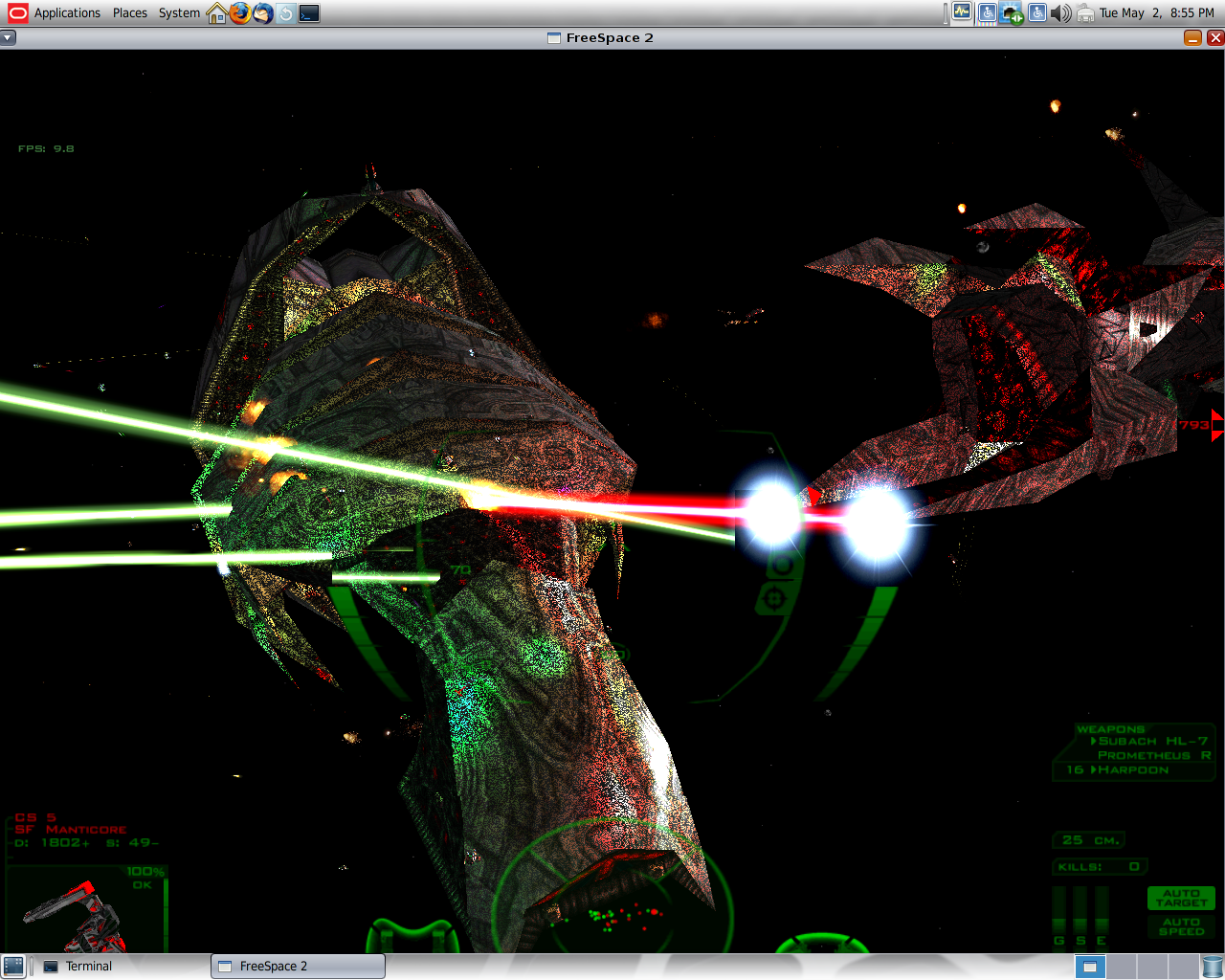
Task: Open the system monitor applet
Action: [962, 12]
